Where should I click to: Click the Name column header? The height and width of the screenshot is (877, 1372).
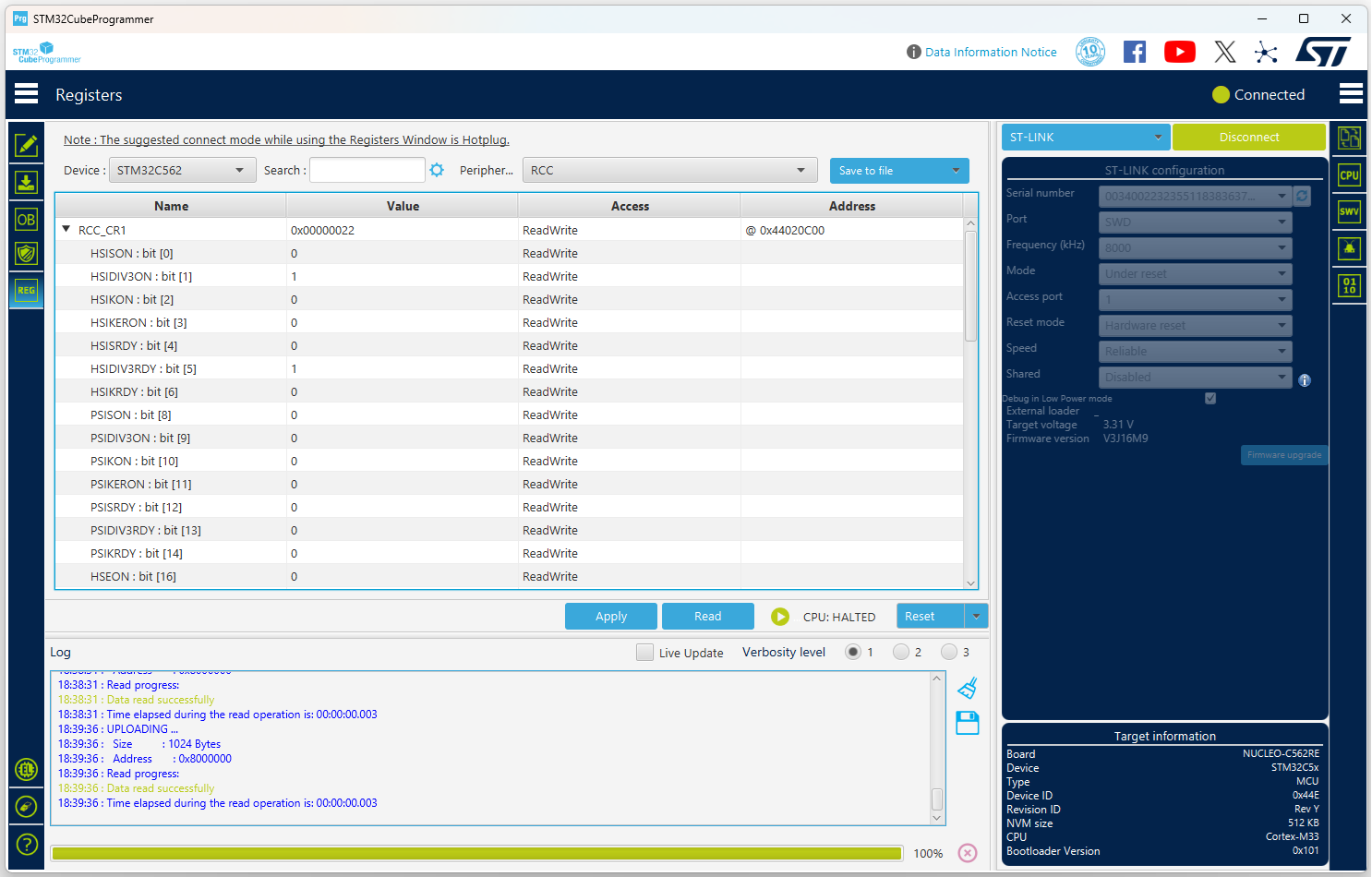pos(171,206)
